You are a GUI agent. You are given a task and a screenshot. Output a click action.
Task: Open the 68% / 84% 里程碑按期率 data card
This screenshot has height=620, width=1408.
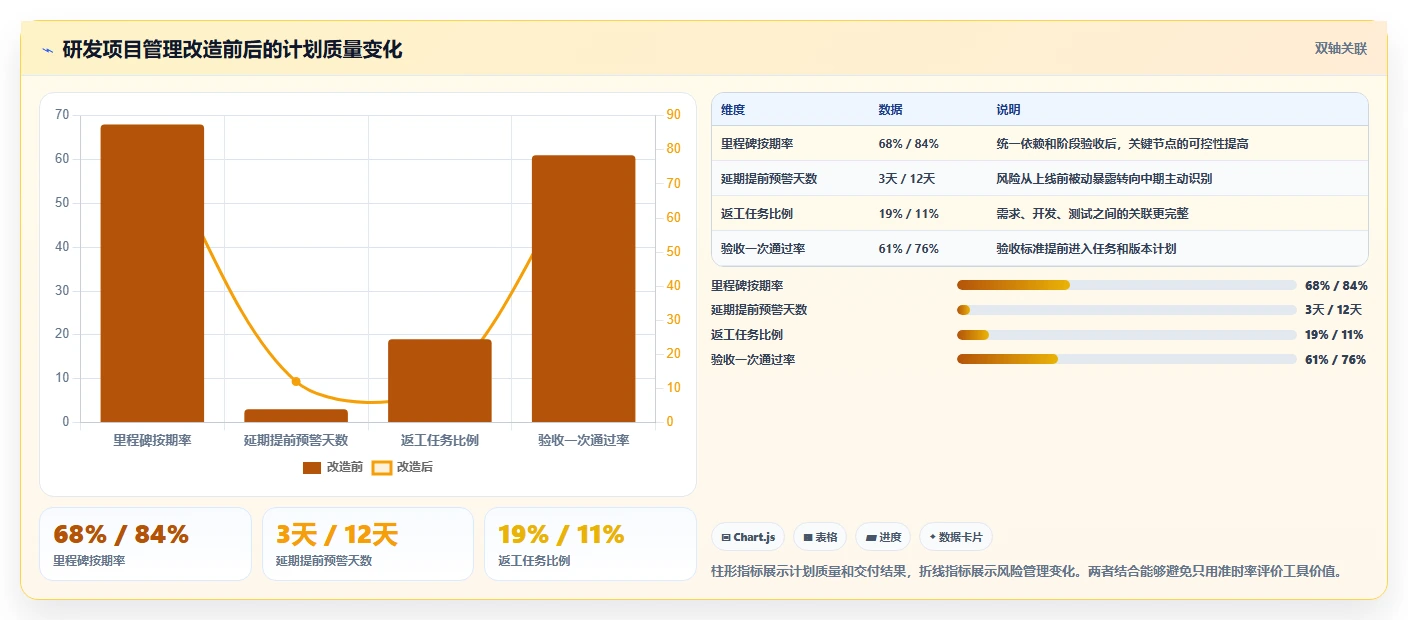click(x=145, y=544)
